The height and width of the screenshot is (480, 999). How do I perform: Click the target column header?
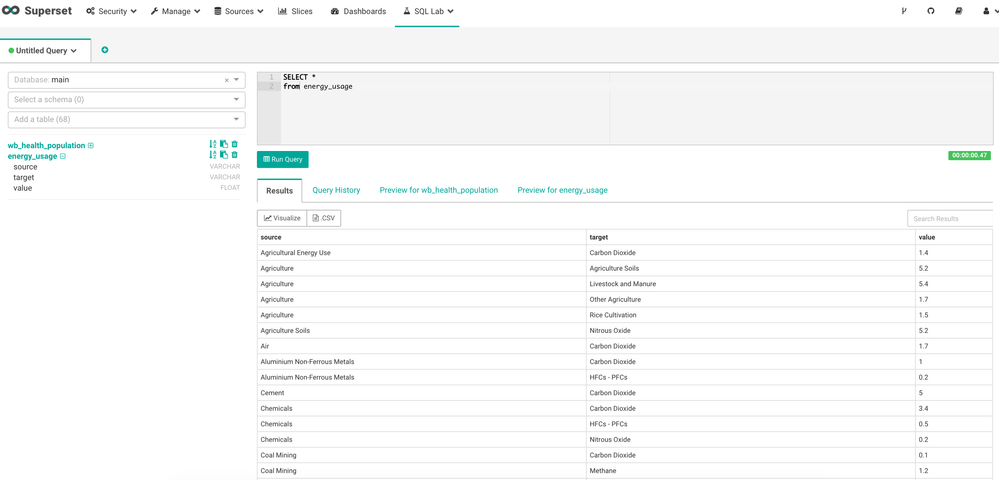point(751,237)
